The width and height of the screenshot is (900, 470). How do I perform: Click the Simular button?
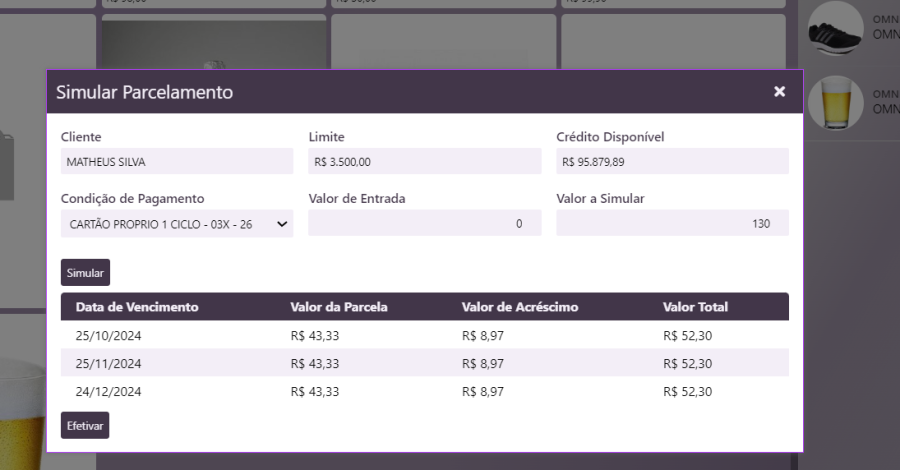(85, 272)
